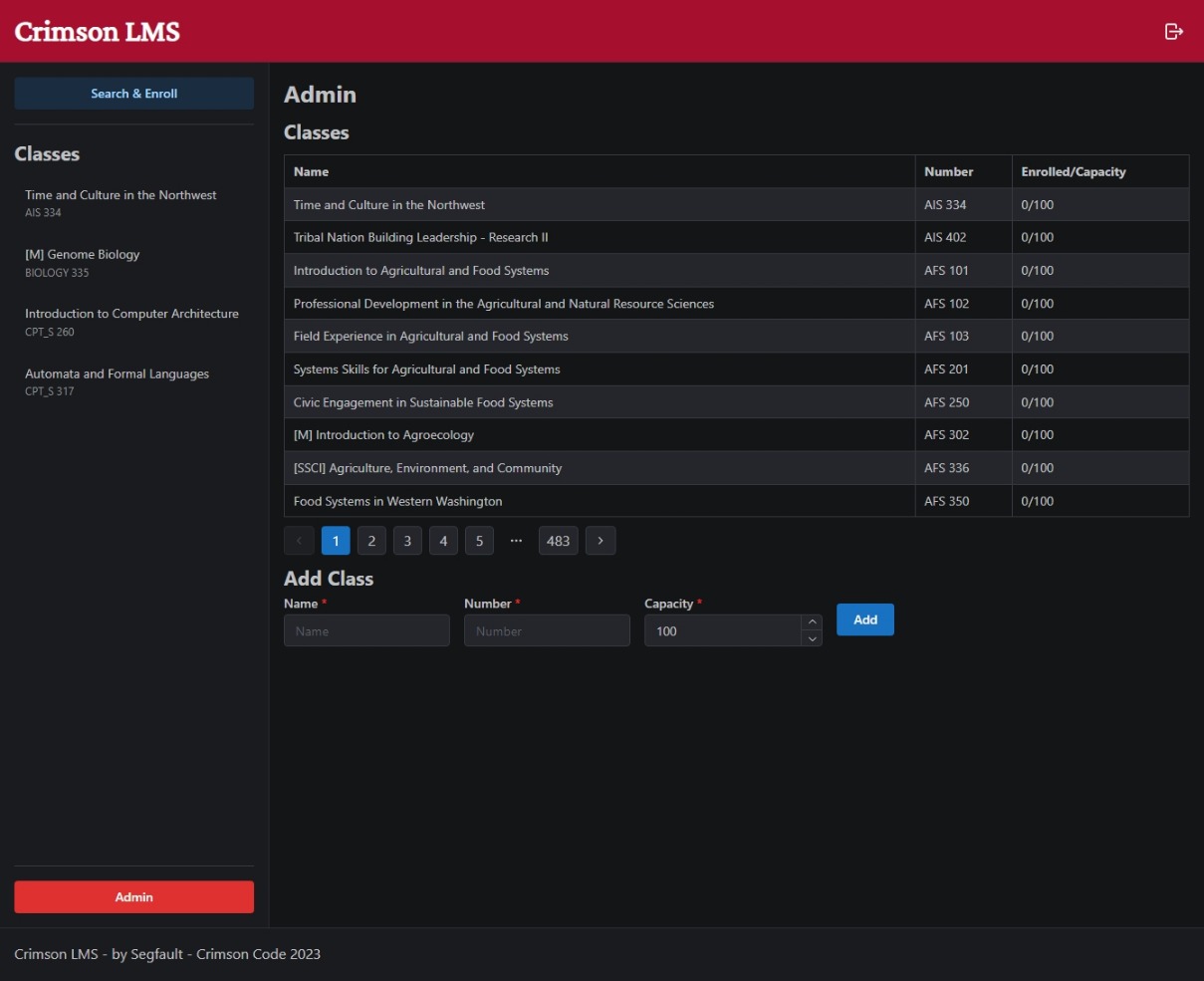Select row Field Experience in Agricultural and Food Systems
Viewport: 1204px width, 981px height.
[x=737, y=337]
